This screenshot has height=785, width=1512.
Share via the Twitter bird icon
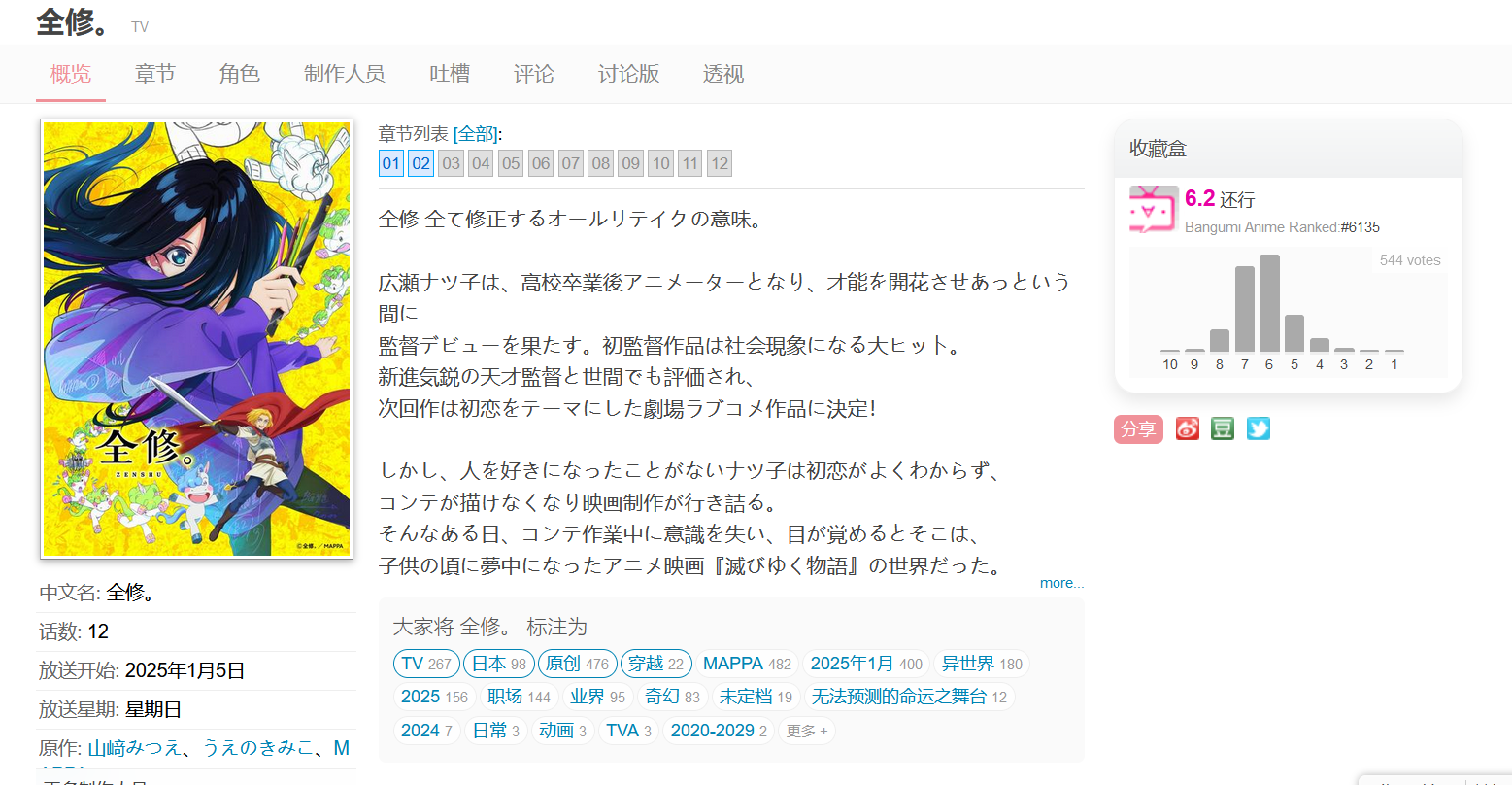point(1259,428)
